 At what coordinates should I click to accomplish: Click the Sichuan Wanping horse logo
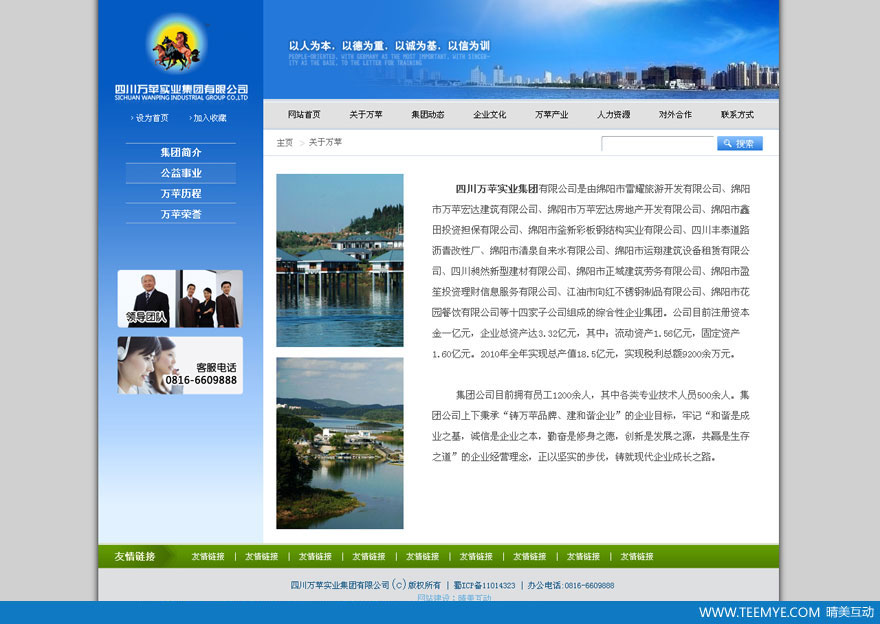pyautogui.click(x=176, y=46)
